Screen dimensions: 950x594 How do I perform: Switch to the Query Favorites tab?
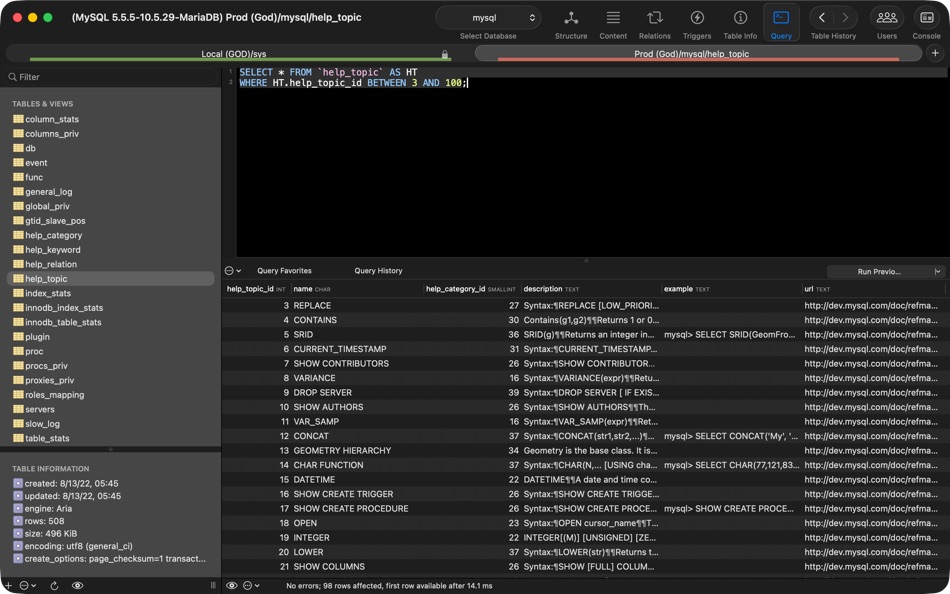(x=287, y=270)
